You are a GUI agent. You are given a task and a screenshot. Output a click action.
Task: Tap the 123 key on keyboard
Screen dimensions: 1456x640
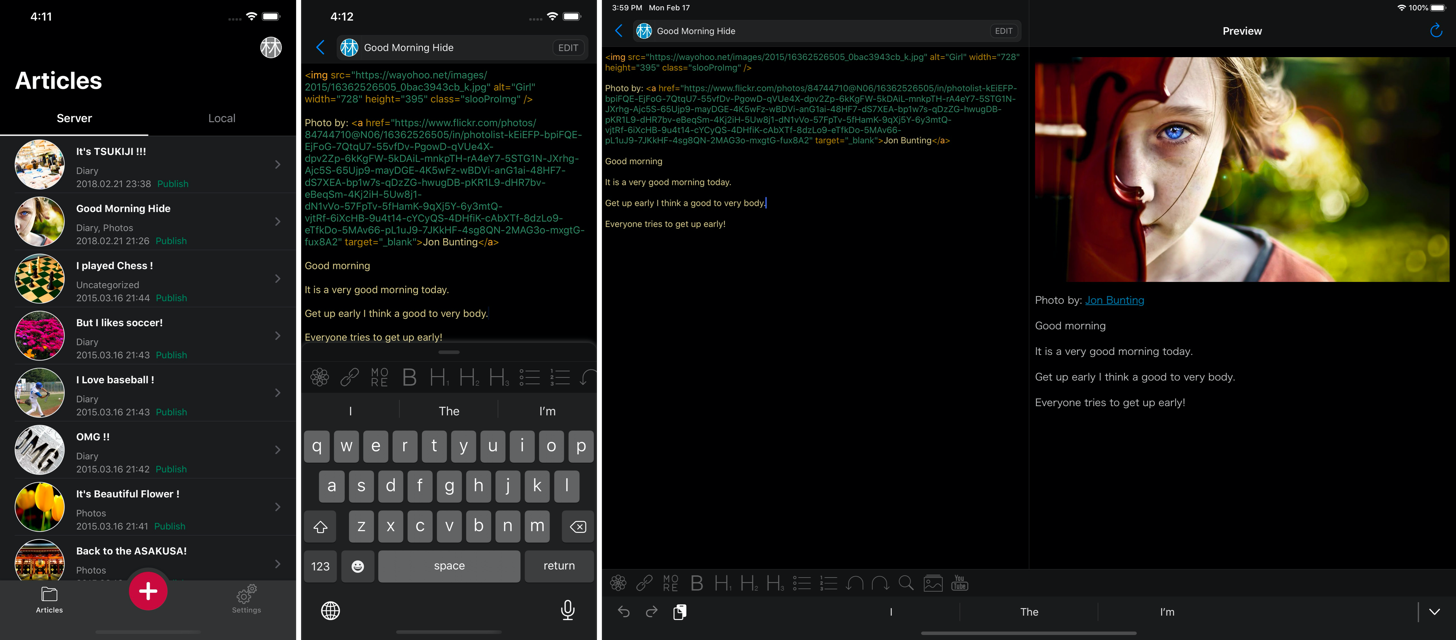pos(320,566)
